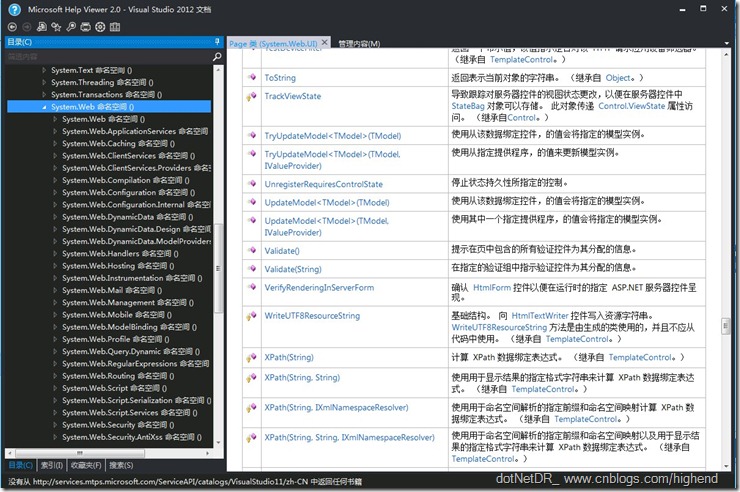Click the method icon beside UnregisterRequiresControlState
Image resolution: width=740 pixels, height=492 pixels.
(x=252, y=183)
